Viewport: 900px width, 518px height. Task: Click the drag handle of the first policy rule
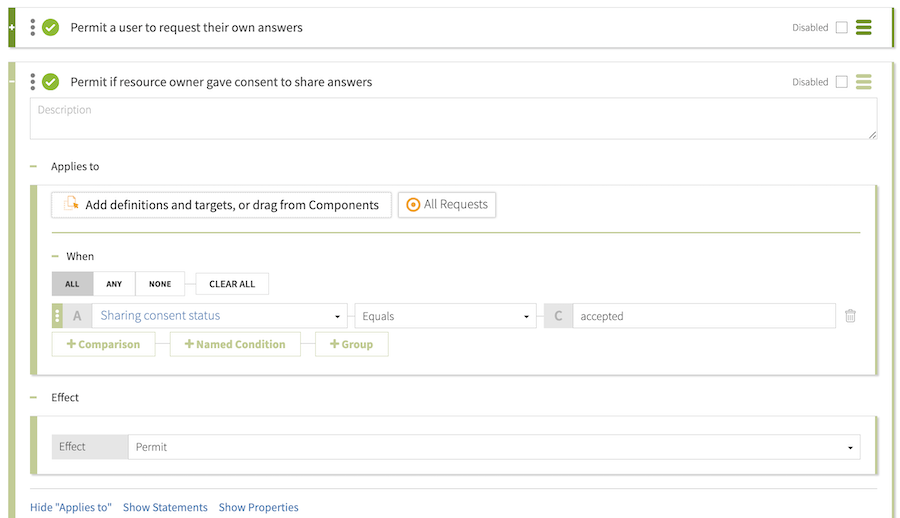pos(32,27)
